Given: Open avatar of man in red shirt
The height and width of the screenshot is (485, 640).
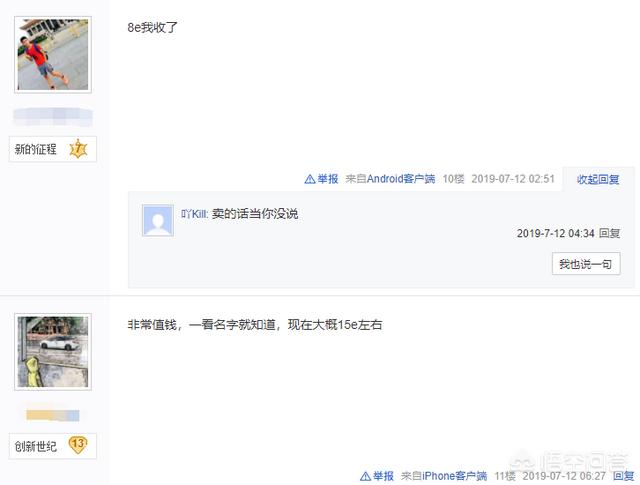Looking at the screenshot, I should (53, 55).
